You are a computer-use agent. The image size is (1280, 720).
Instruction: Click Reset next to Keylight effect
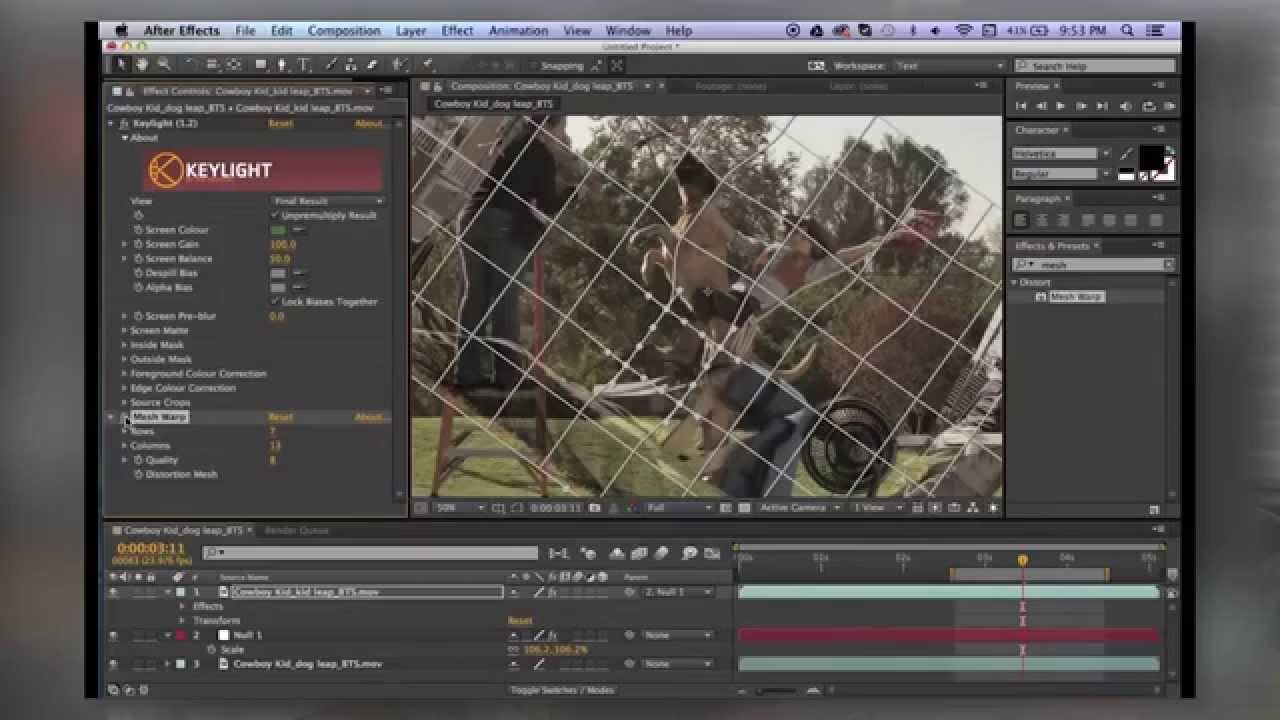(x=281, y=124)
